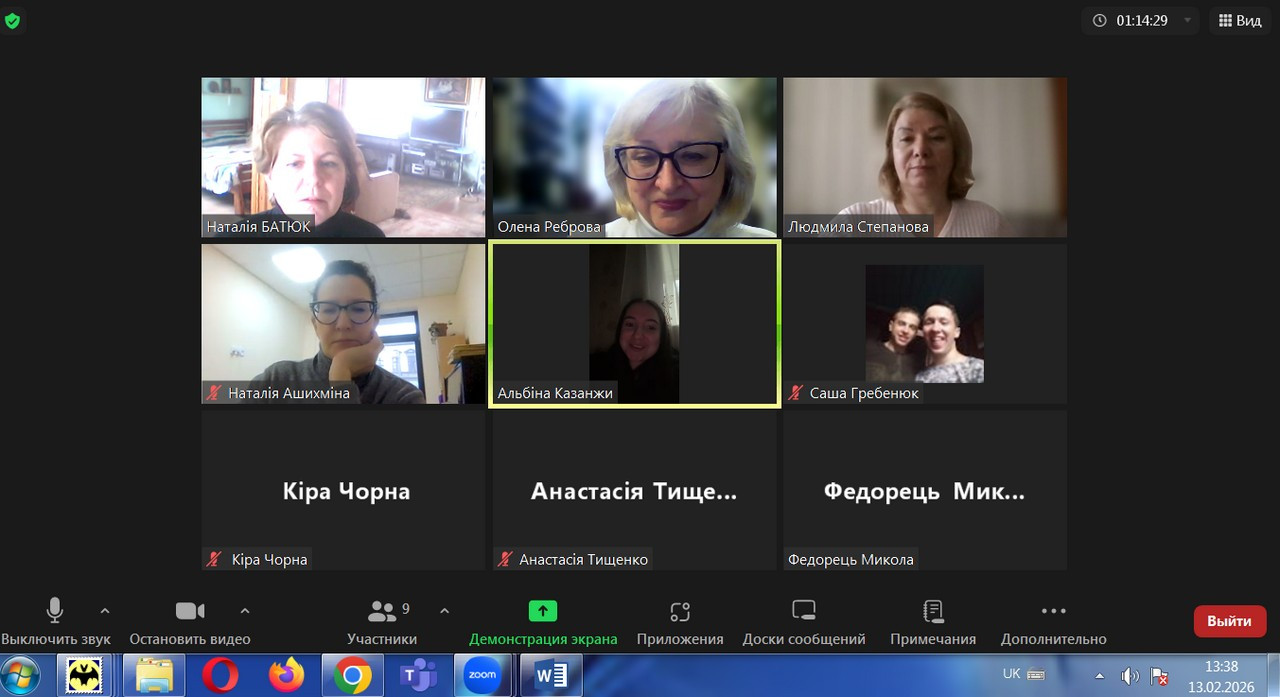Screen dimensions: 1280x697
Task: Show hidden tray icons arrow
Action: (1100, 676)
